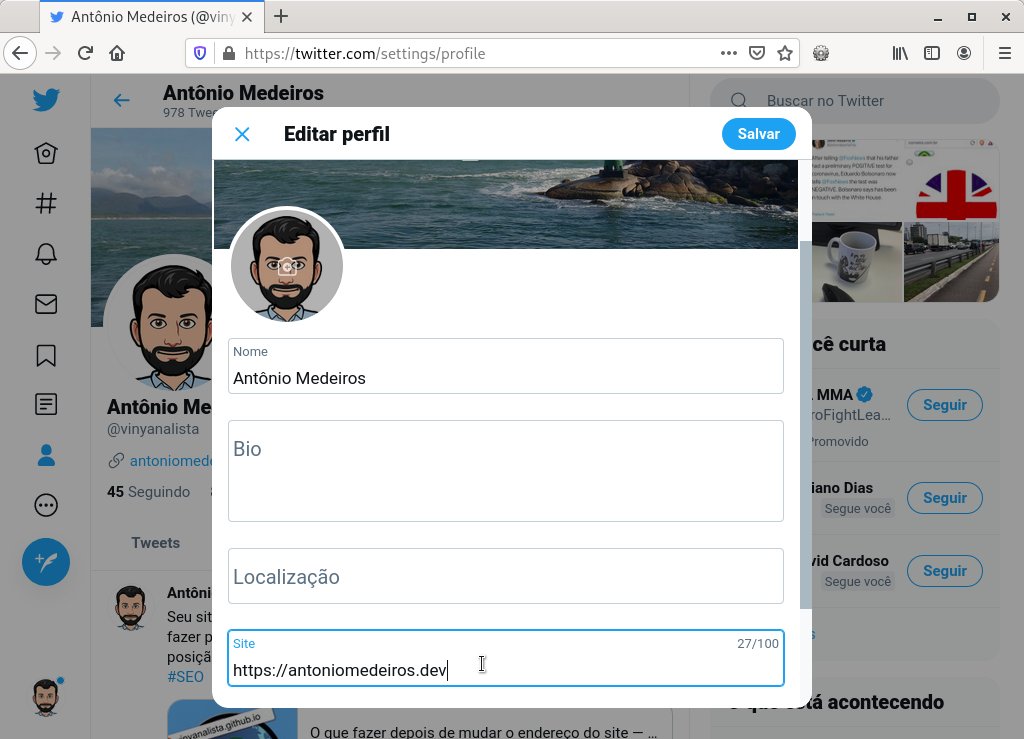Viewport: 1024px width, 739px height.
Task: Click the Twitter bird logo in sidebar
Action: (46, 100)
